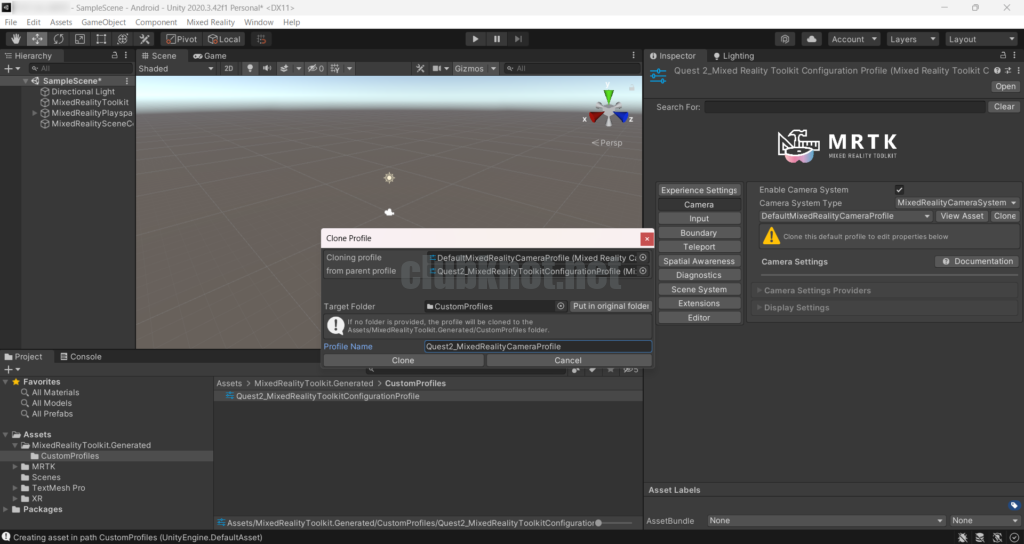Click the Profile Name input field

click(536, 346)
